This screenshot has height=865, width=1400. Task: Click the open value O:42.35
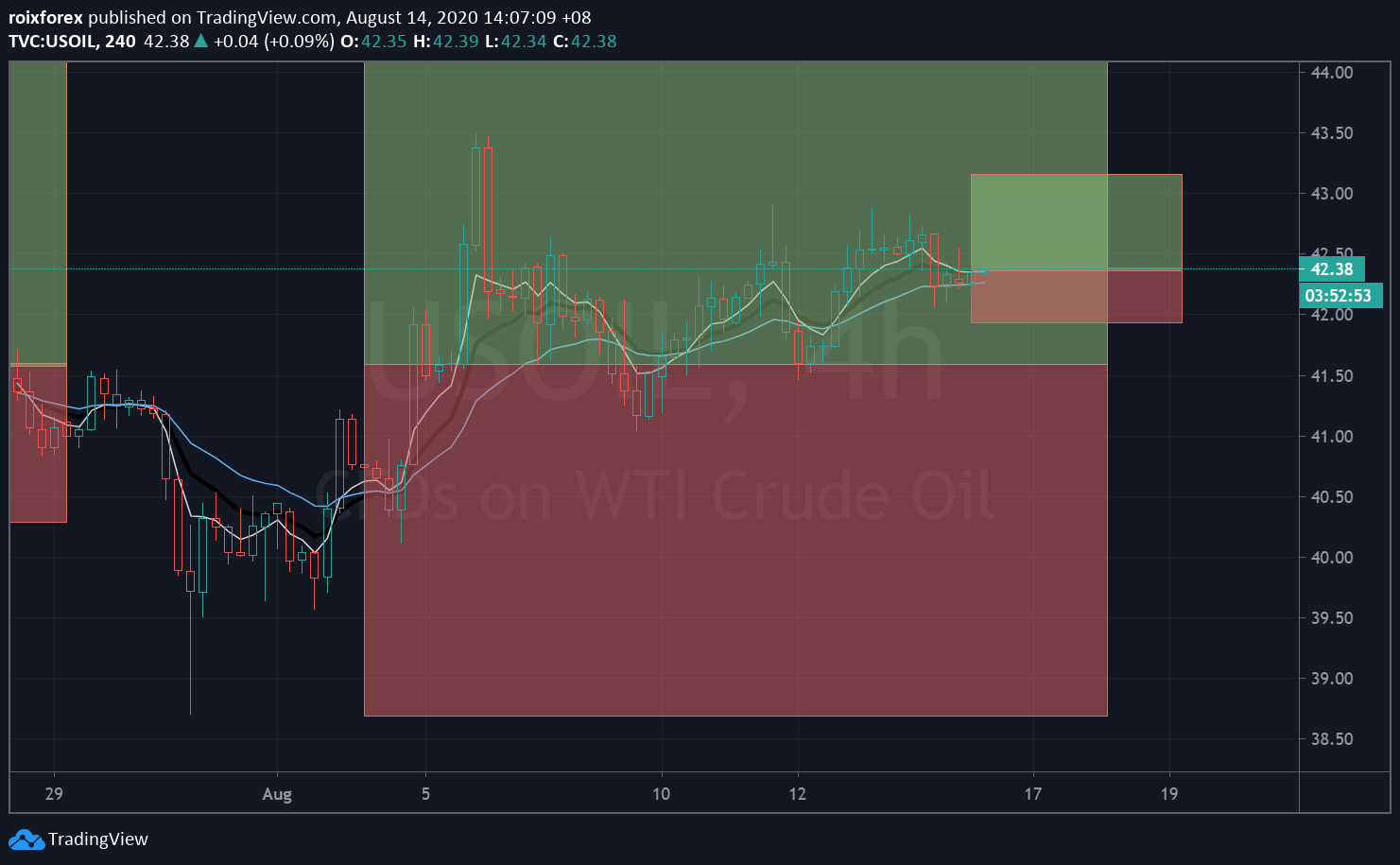coord(373,42)
